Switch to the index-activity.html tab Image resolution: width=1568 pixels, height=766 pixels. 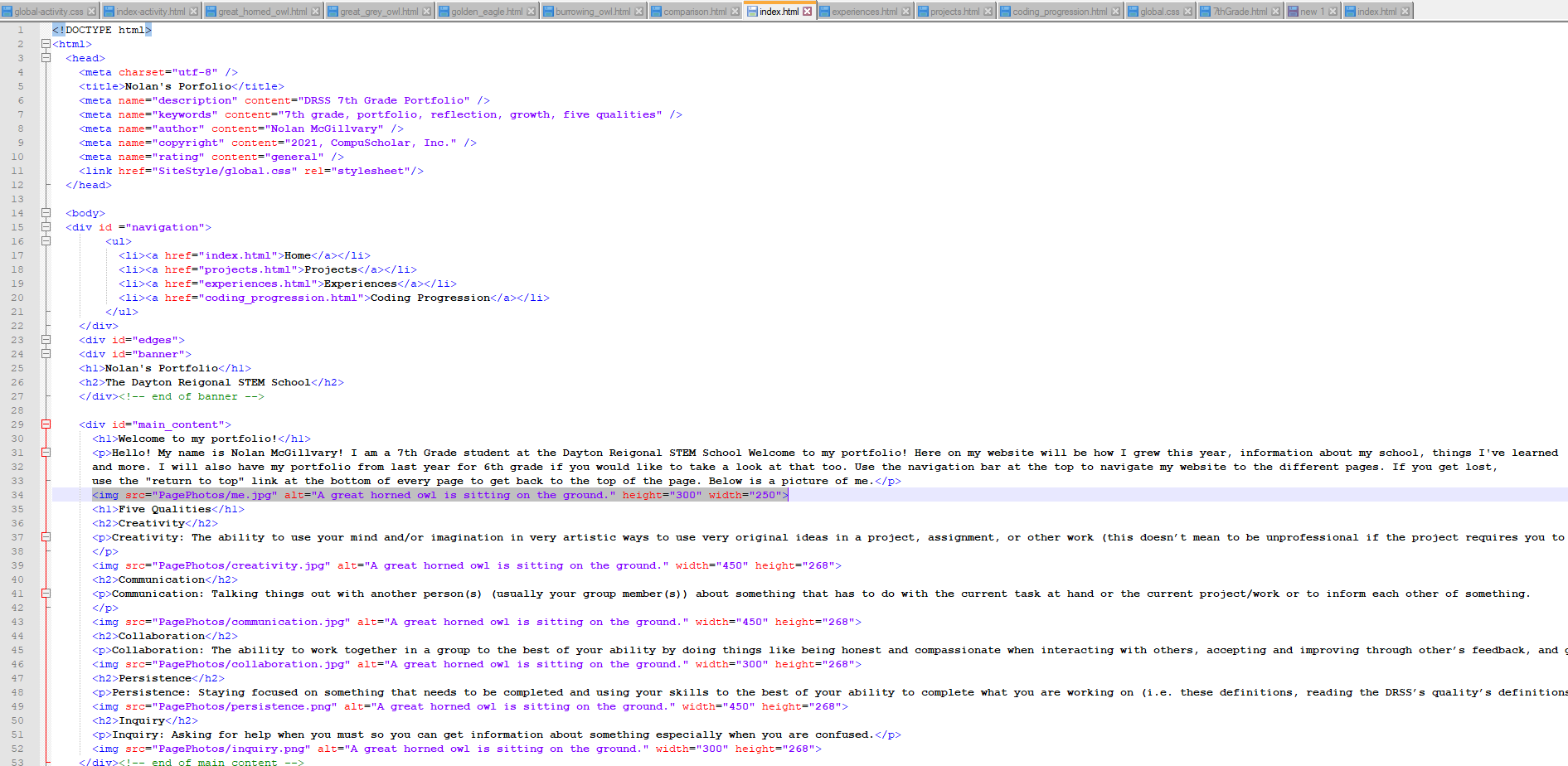pos(150,12)
